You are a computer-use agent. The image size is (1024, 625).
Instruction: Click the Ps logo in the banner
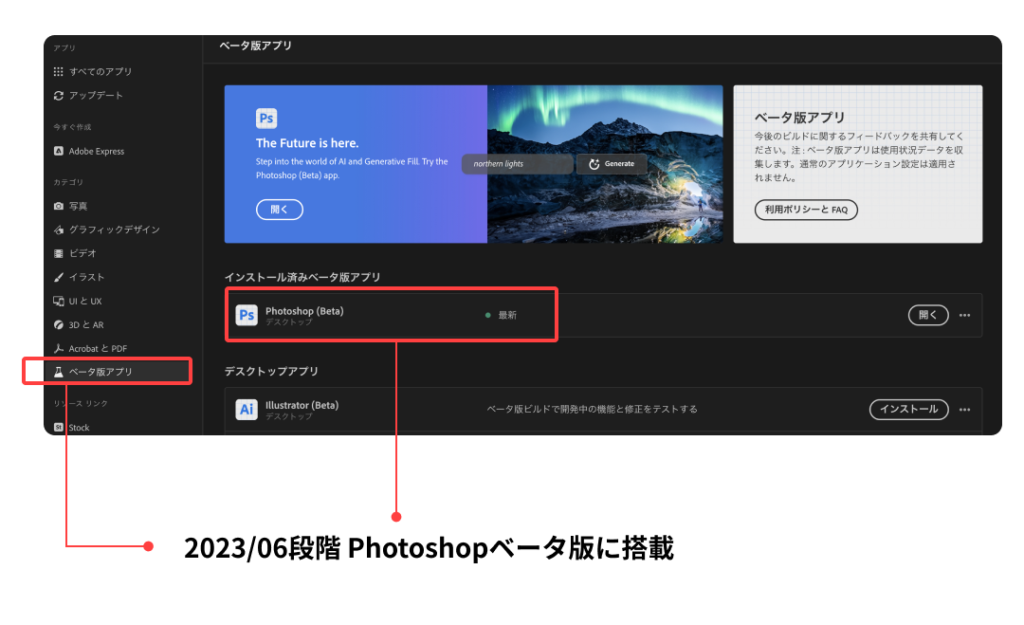click(266, 118)
